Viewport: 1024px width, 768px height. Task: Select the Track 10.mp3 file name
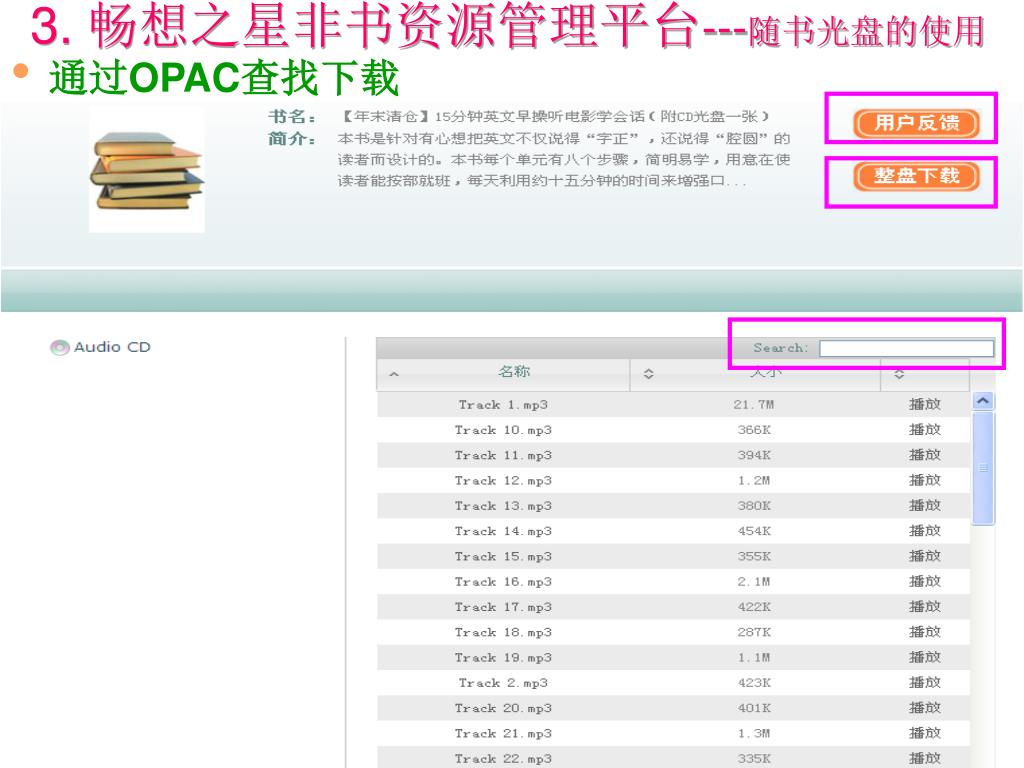(x=503, y=430)
